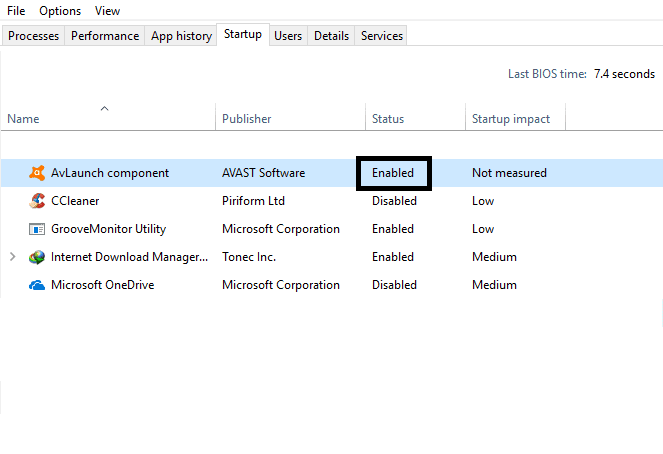Open the Performance tab
The height and width of the screenshot is (454, 663).
[105, 36]
